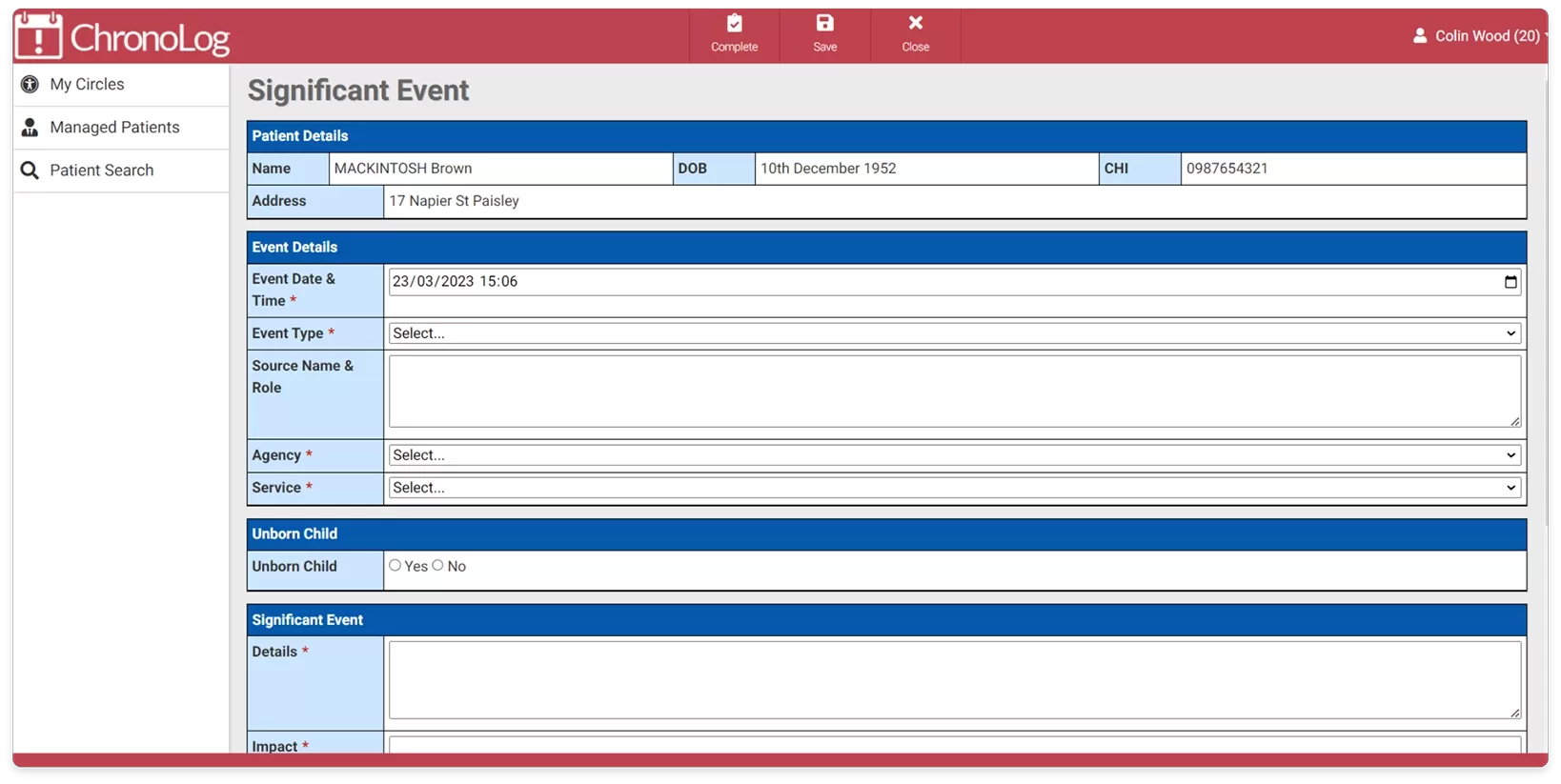The width and height of the screenshot is (1561, 784).
Task: Open the Service select menu
Action: point(954,488)
